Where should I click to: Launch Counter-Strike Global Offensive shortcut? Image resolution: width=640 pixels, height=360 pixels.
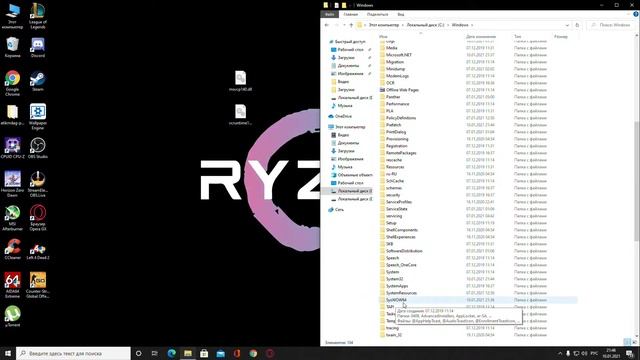point(38,285)
